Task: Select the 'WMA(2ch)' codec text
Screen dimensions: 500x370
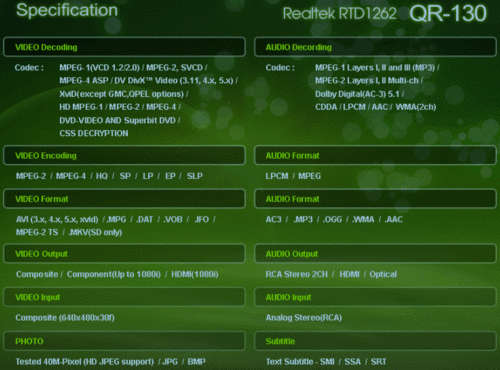Action: click(416, 107)
